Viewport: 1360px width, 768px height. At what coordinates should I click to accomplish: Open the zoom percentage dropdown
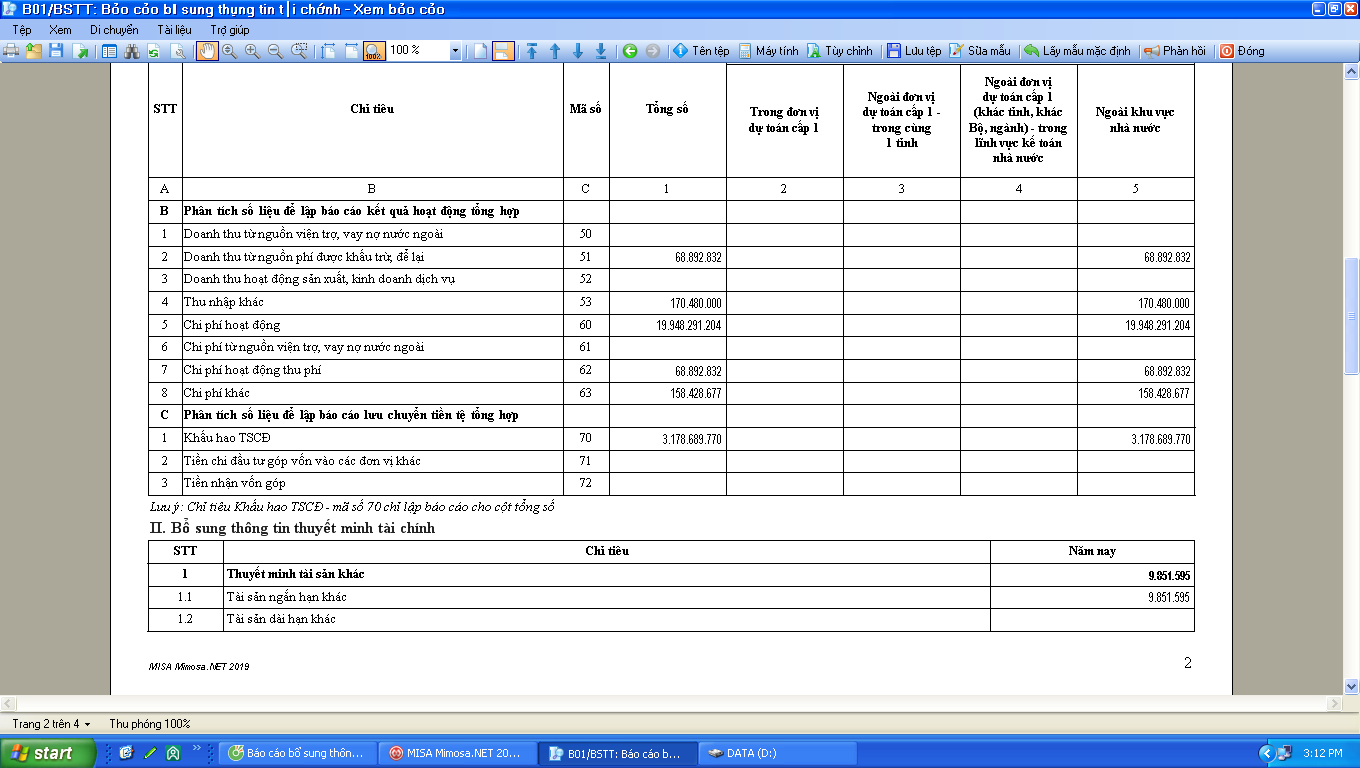(x=455, y=51)
